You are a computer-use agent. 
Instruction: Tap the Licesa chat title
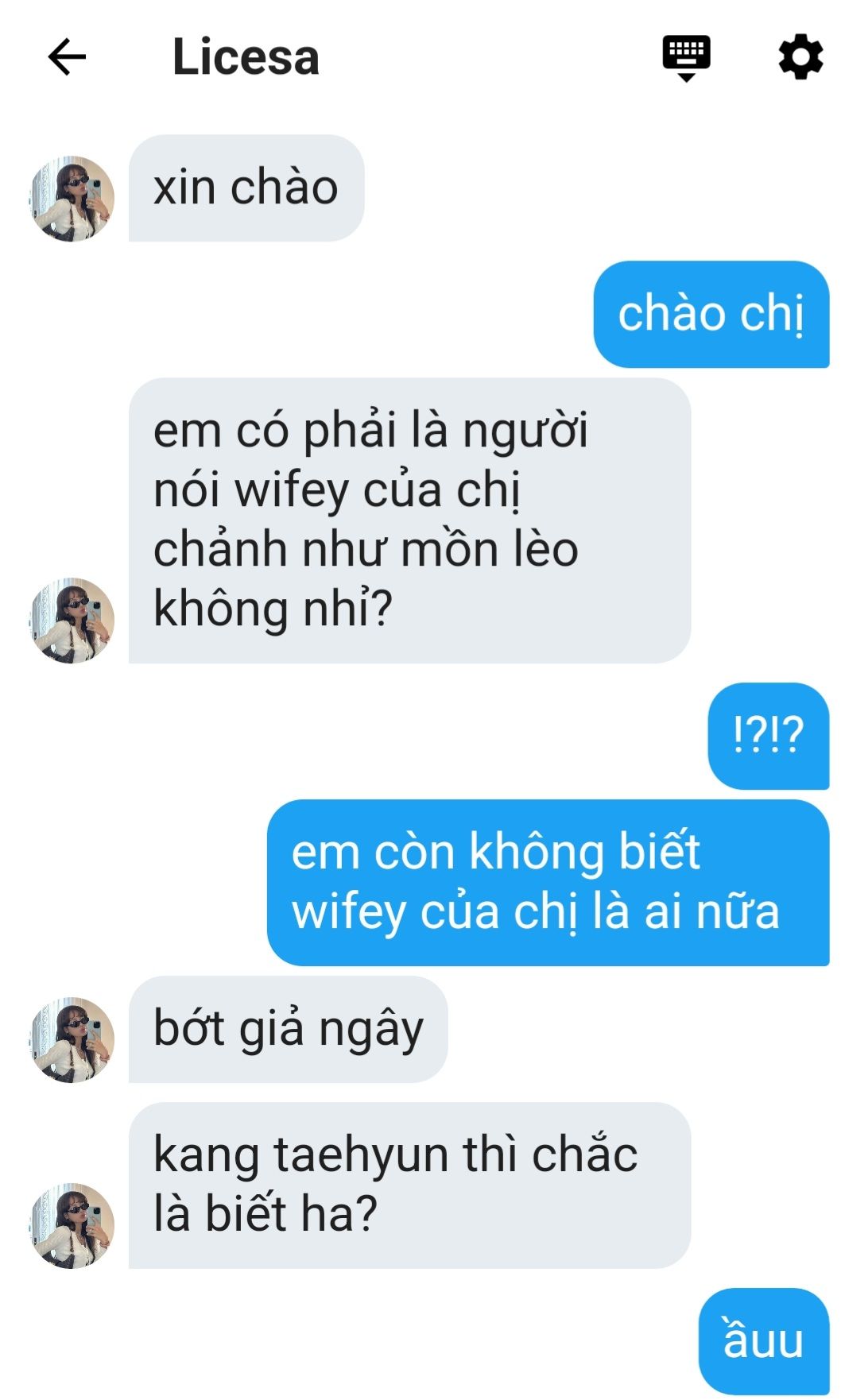pos(246,57)
